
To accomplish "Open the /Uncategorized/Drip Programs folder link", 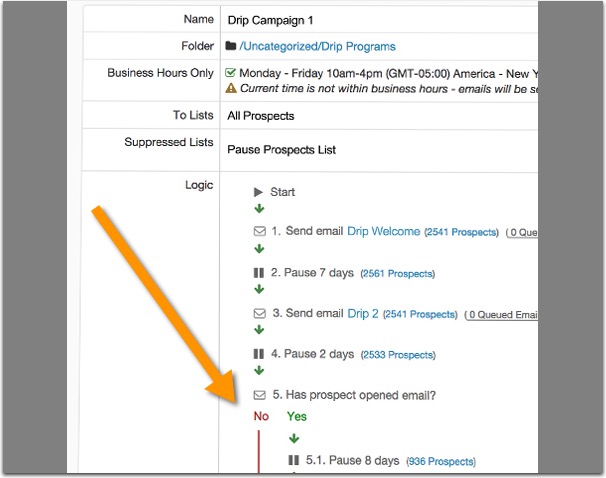I will pyautogui.click(x=317, y=46).
